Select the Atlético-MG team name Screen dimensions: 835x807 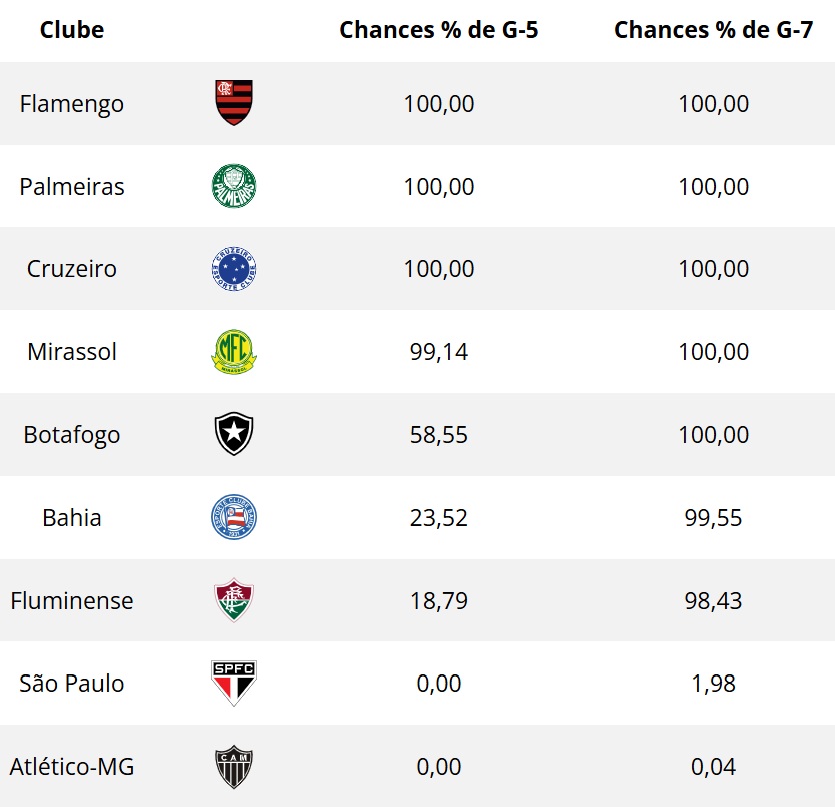(x=72, y=767)
